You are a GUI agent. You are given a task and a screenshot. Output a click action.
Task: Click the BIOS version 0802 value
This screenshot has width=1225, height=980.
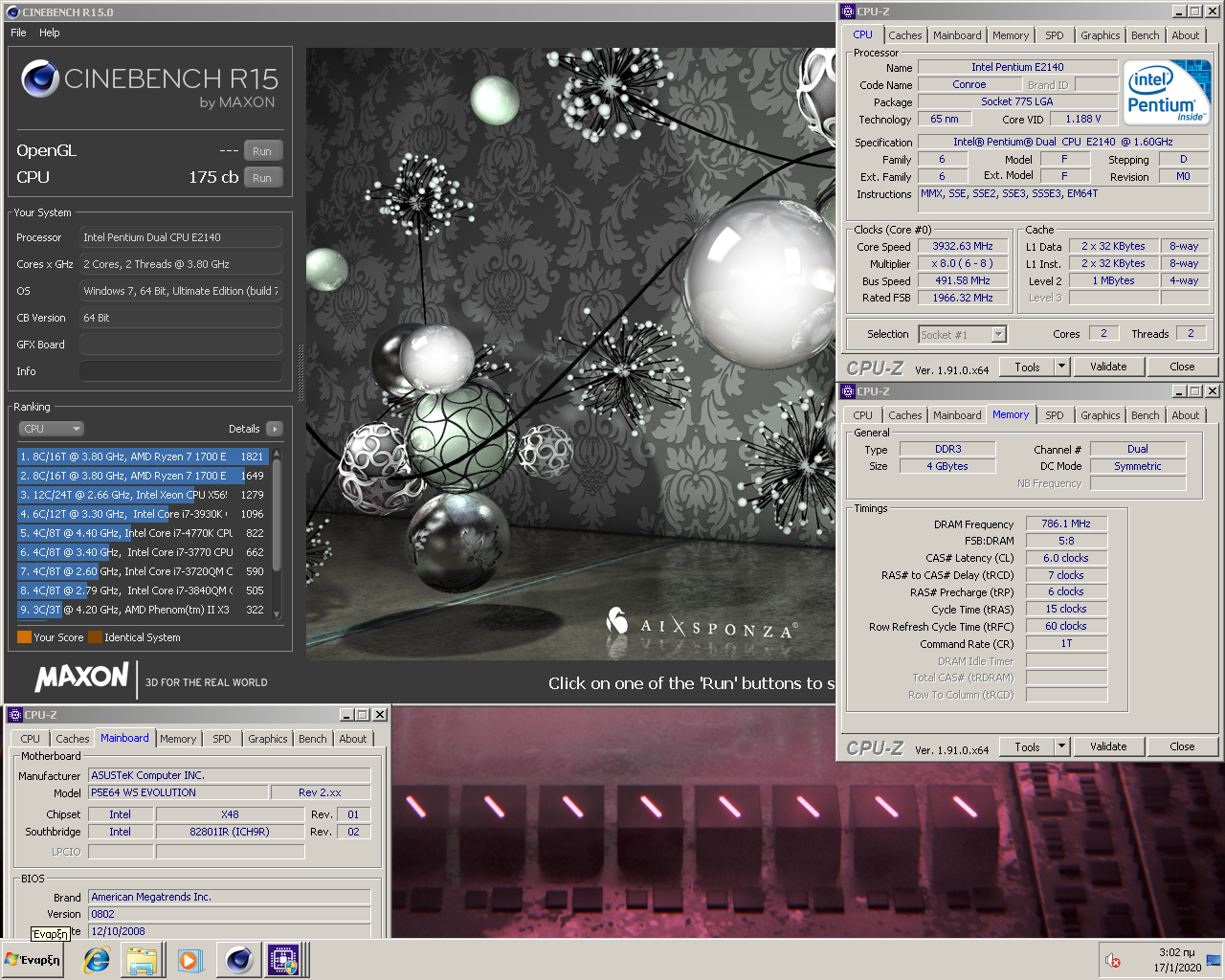tap(230, 914)
